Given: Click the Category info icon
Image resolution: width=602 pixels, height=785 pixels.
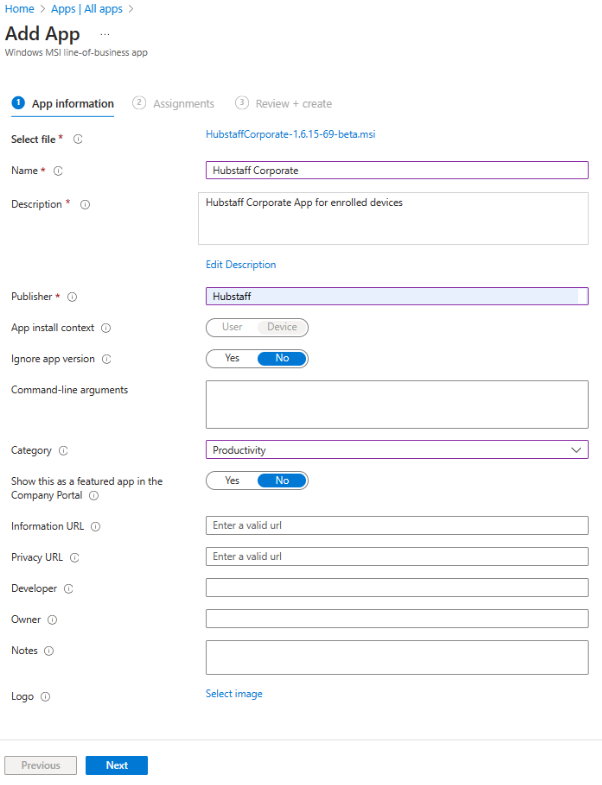Looking at the screenshot, I should pyautogui.click(x=63, y=451).
